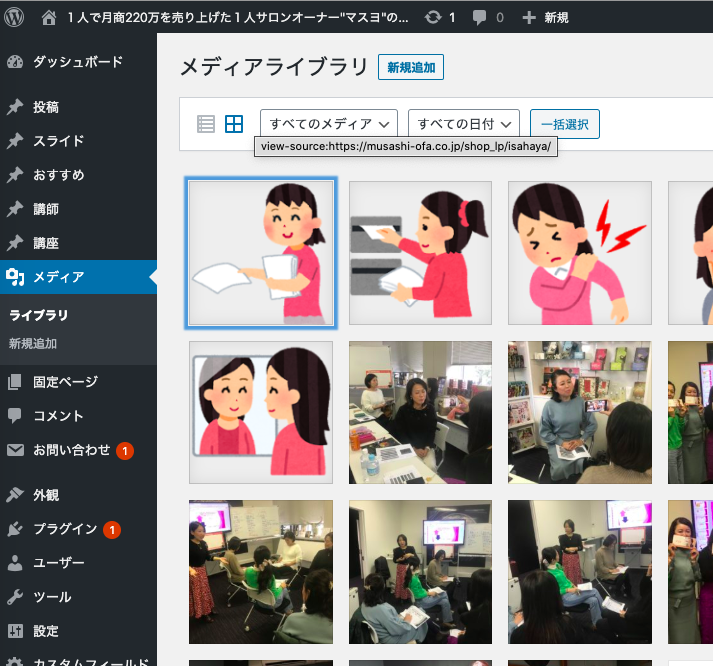Click the sliders icon beside 設定
The width and height of the screenshot is (713, 666).
coord(15,631)
